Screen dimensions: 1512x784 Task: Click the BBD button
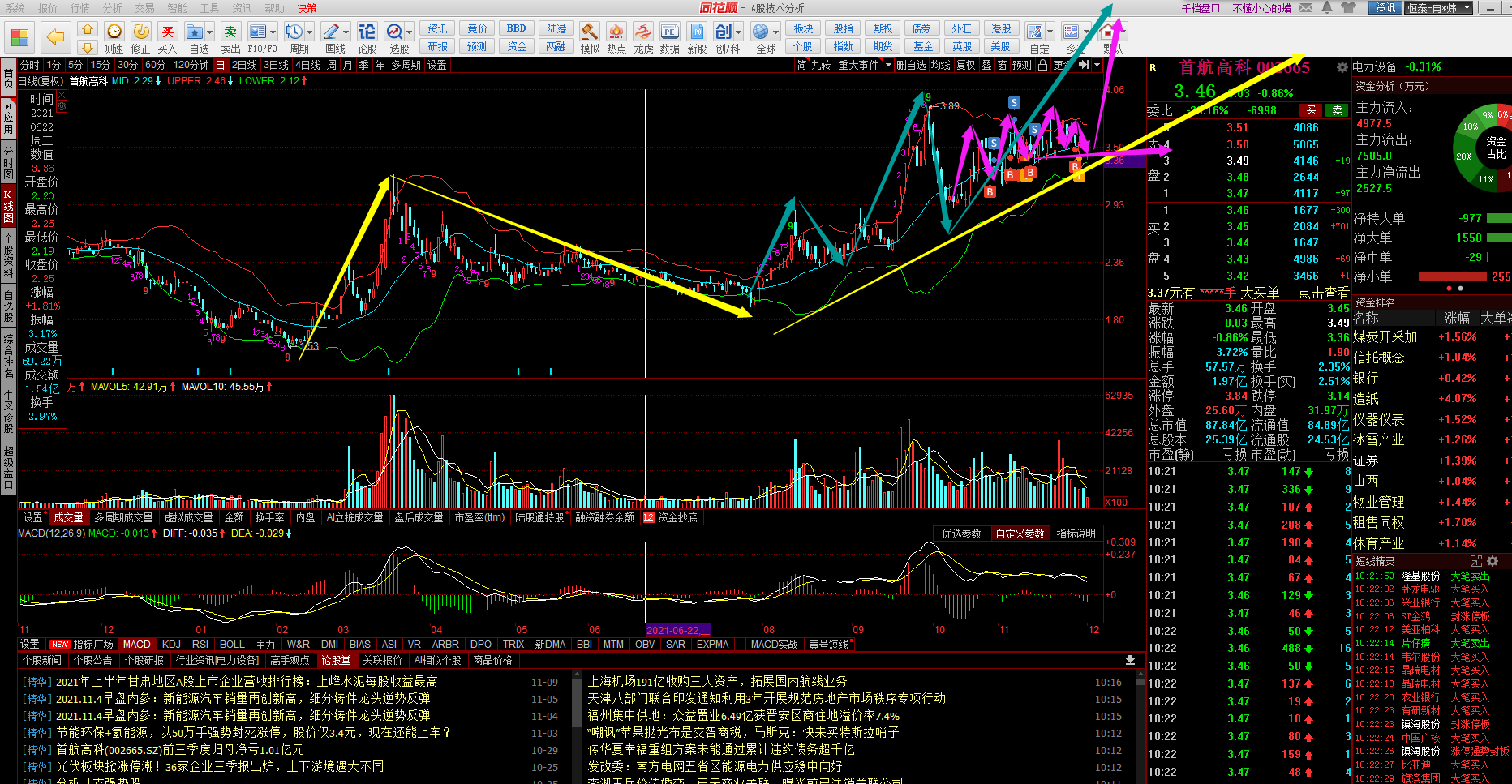pyautogui.click(x=517, y=28)
